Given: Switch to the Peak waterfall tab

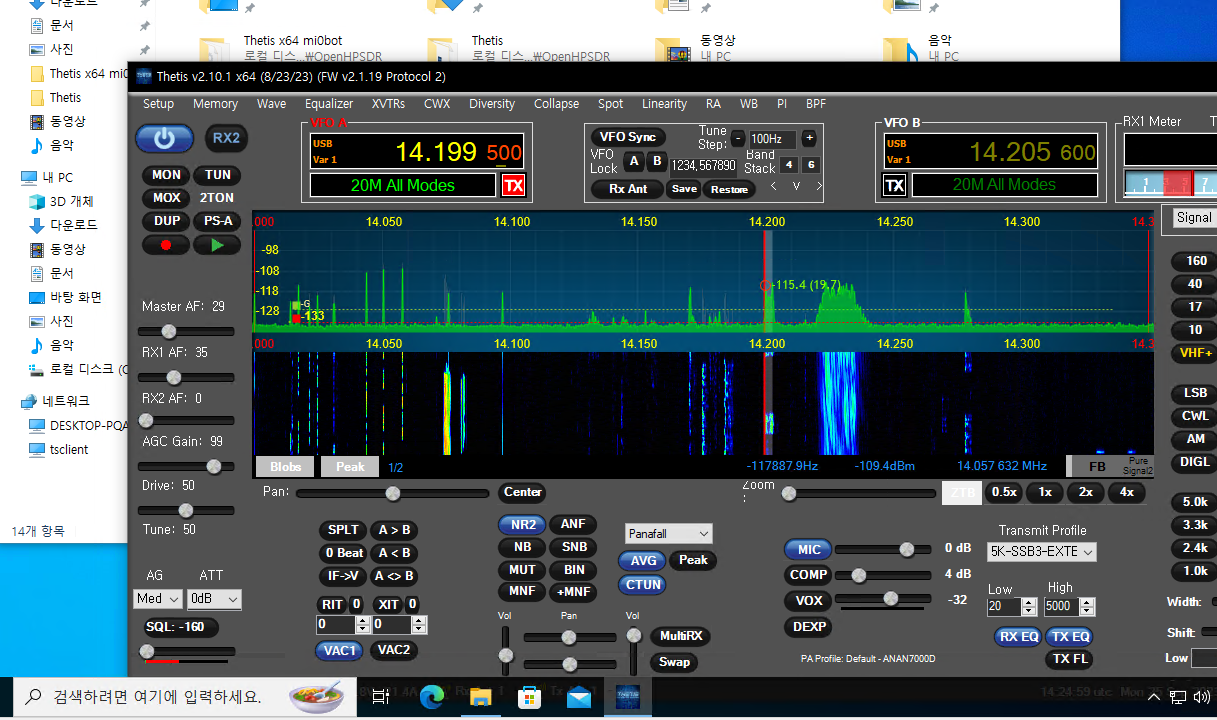Looking at the screenshot, I should (x=349, y=466).
